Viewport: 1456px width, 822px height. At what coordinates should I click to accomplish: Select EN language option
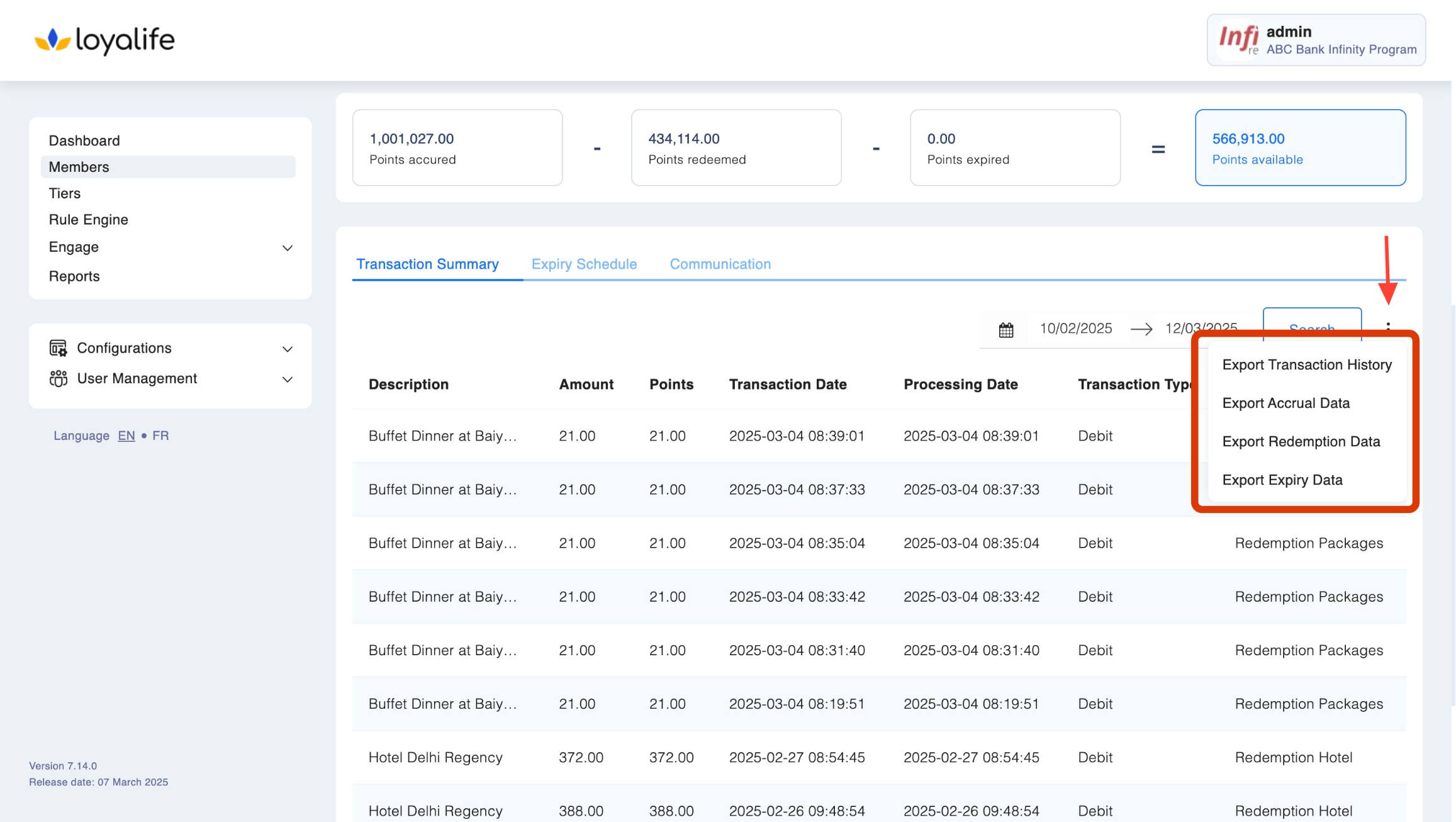(126, 436)
